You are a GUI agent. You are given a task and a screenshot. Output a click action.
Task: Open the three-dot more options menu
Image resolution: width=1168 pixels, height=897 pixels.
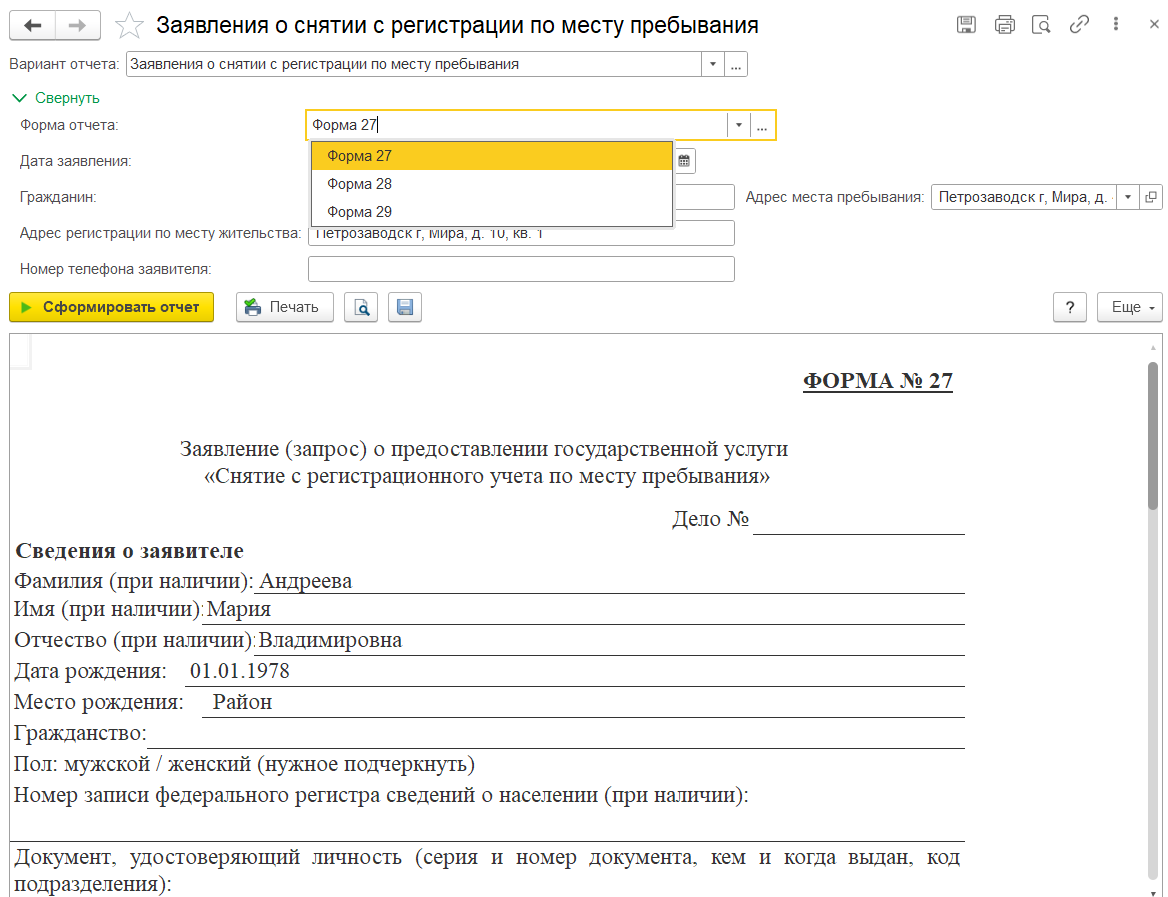click(1116, 25)
